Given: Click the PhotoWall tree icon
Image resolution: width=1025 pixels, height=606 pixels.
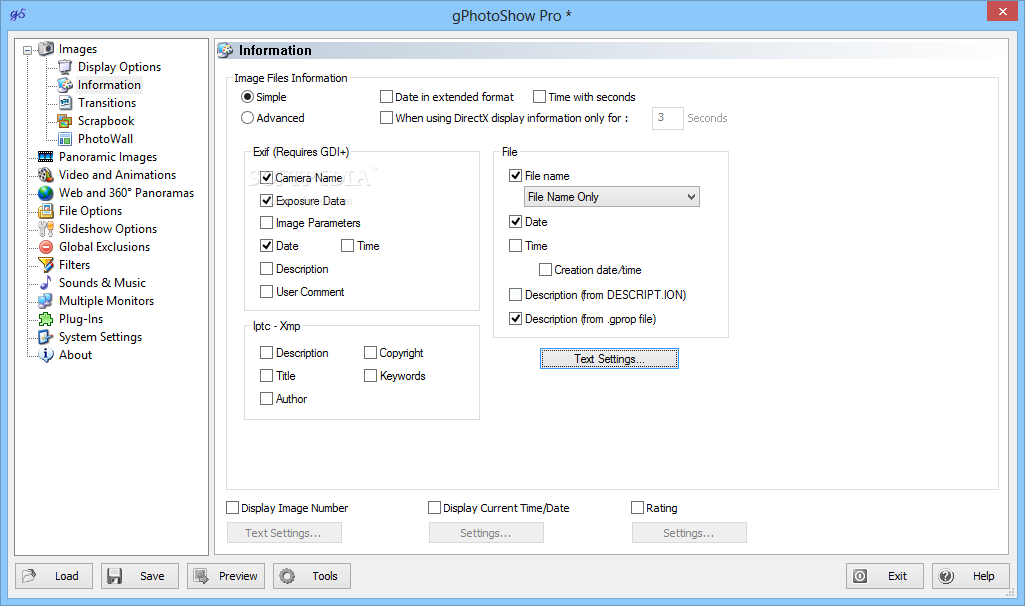Looking at the screenshot, I should coord(65,139).
